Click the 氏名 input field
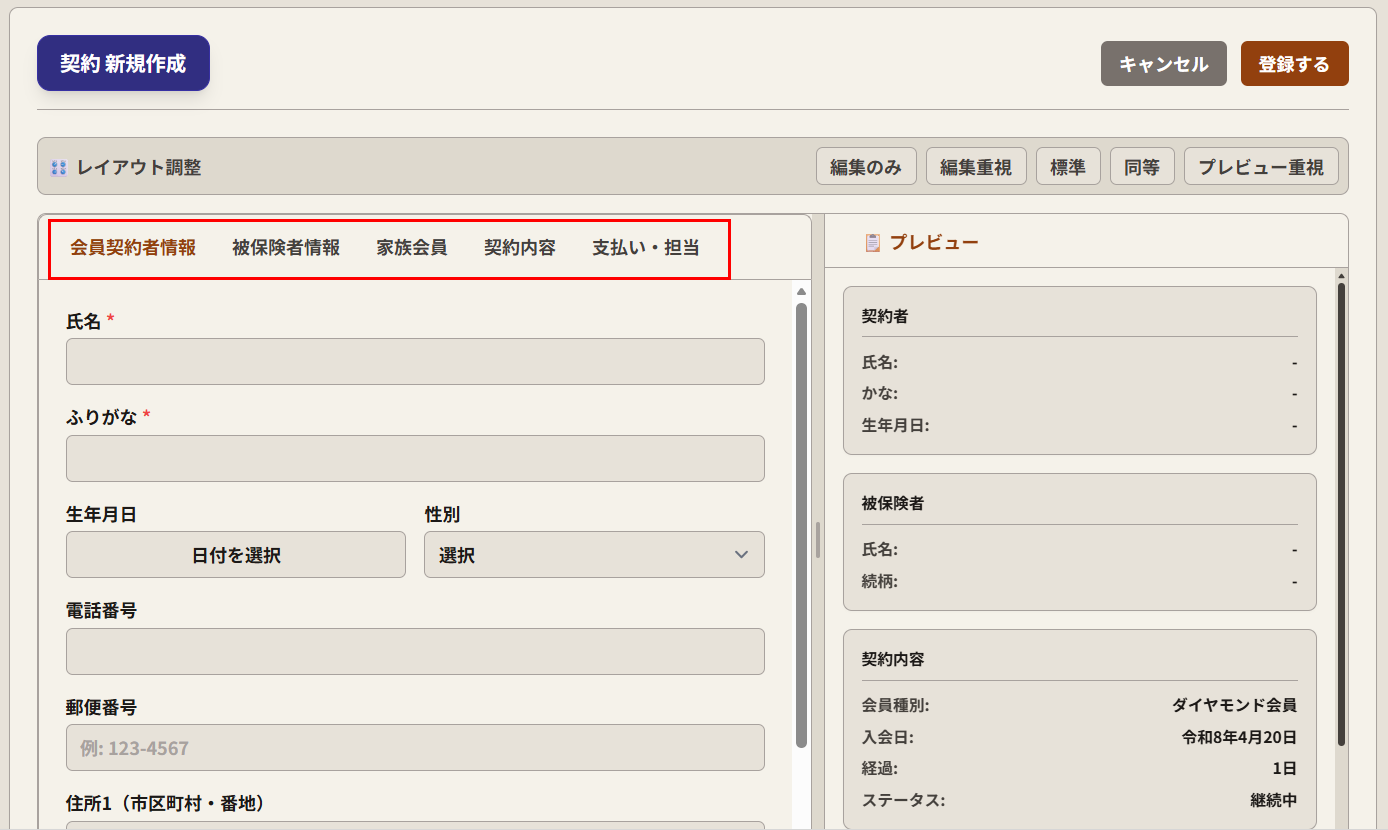 coord(415,362)
